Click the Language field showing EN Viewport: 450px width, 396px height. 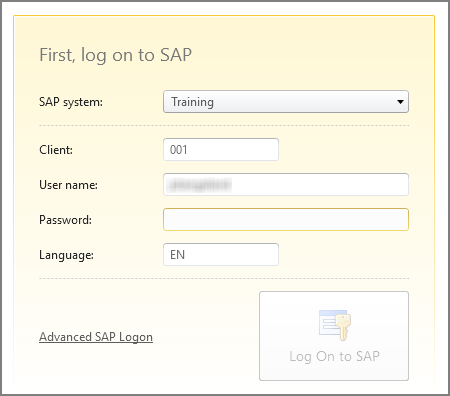click(x=221, y=255)
